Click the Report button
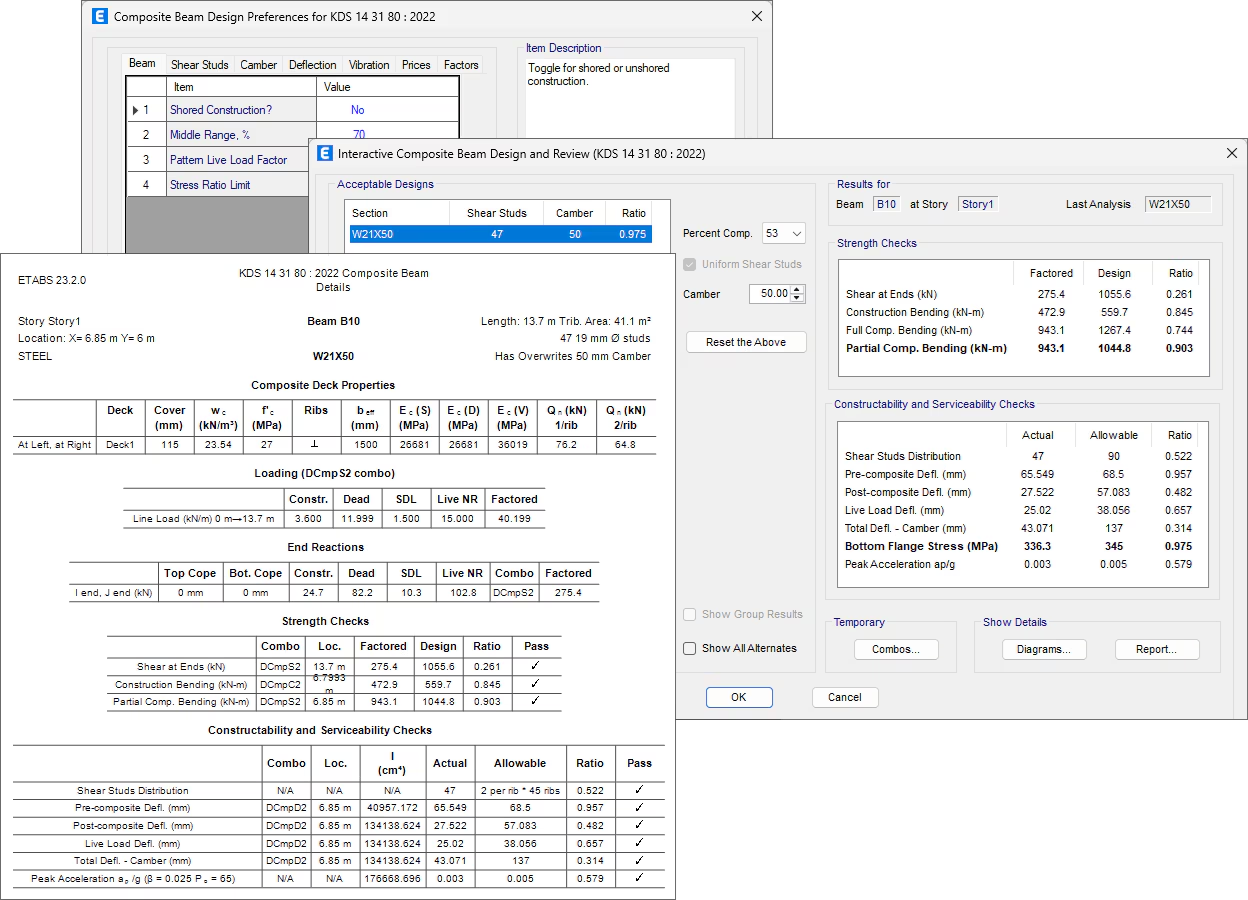 click(1156, 649)
